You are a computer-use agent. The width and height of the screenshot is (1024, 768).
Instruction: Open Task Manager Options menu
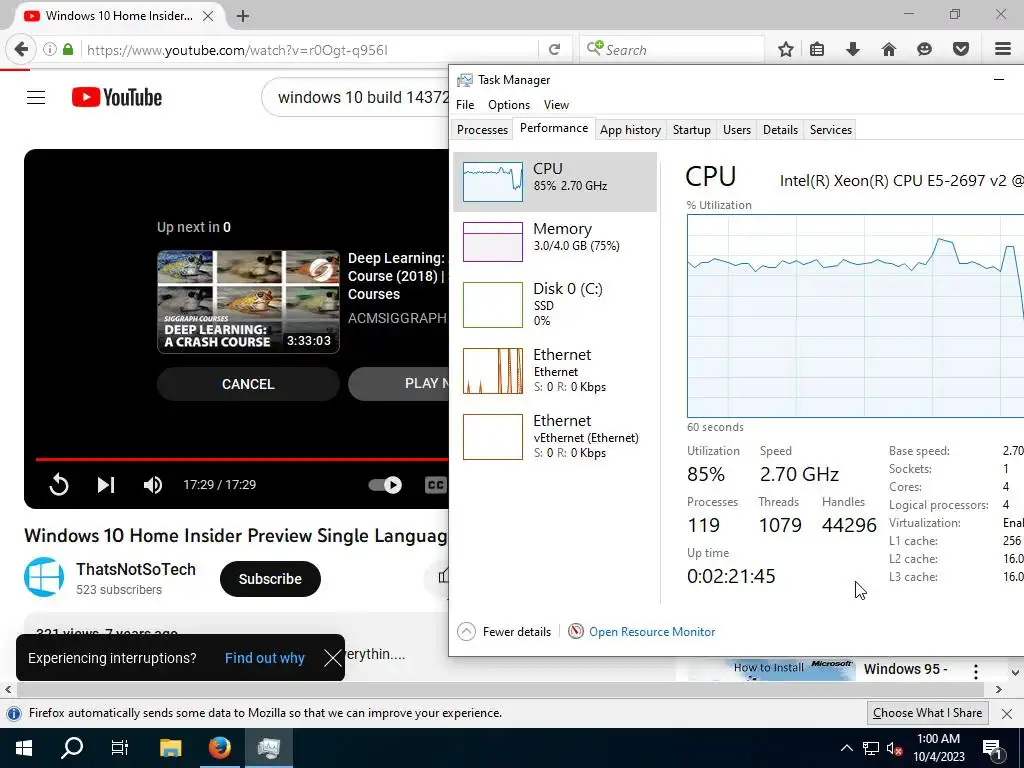coord(509,104)
